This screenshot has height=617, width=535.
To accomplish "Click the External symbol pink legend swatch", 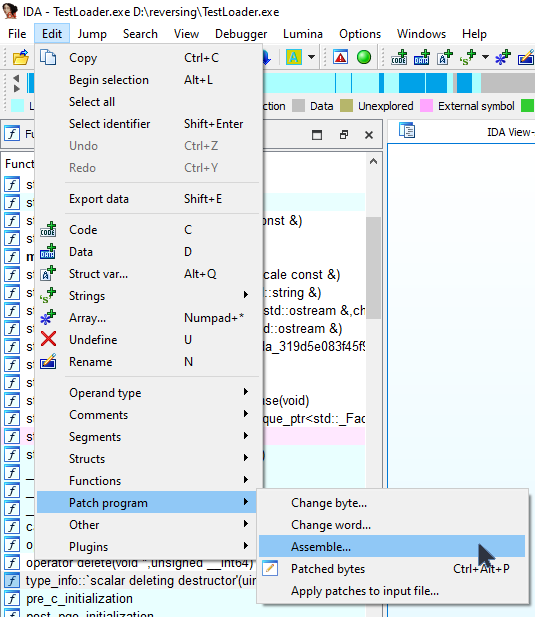I will [426, 105].
